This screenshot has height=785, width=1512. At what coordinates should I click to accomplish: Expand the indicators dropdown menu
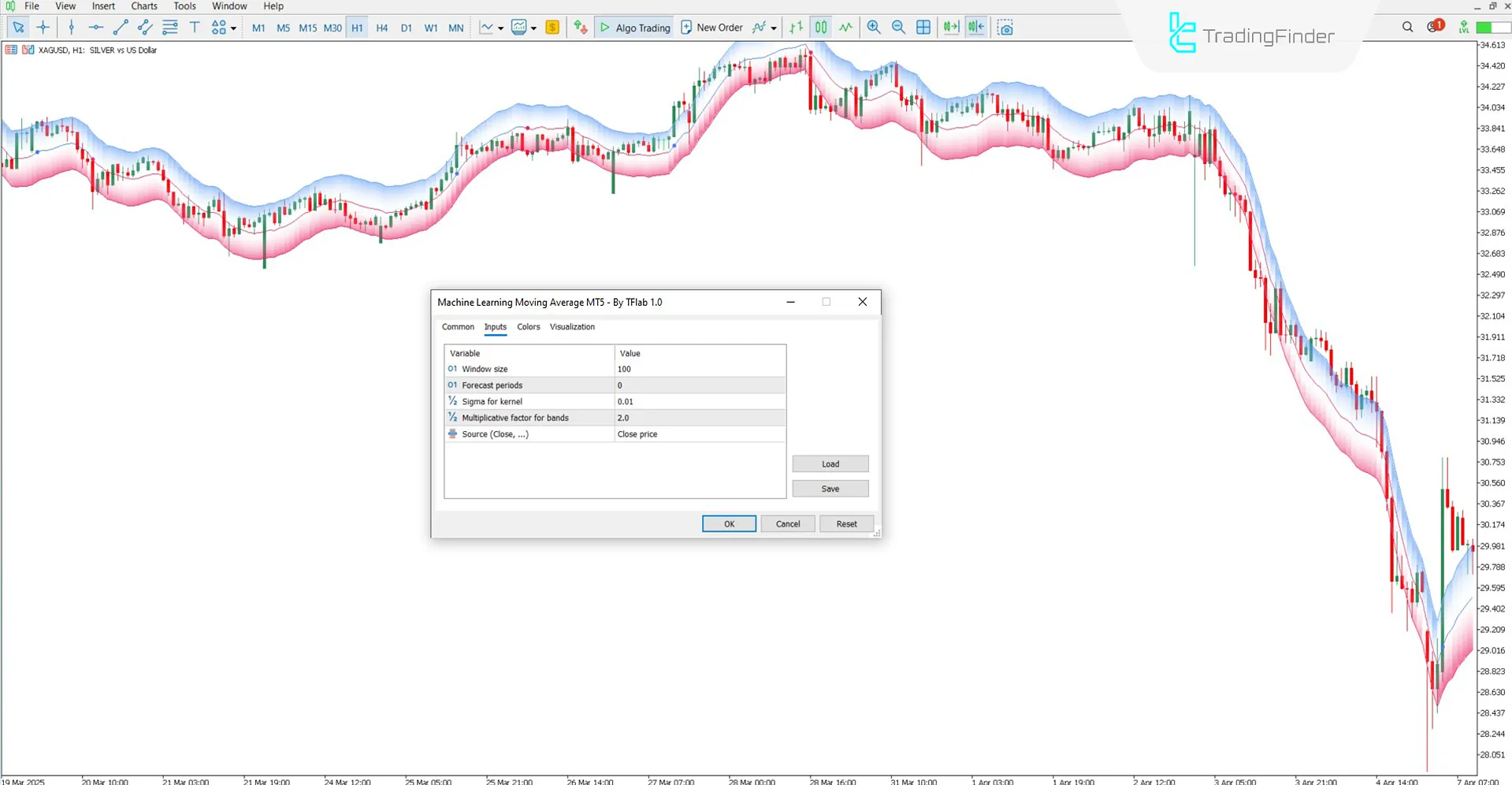[x=534, y=27]
